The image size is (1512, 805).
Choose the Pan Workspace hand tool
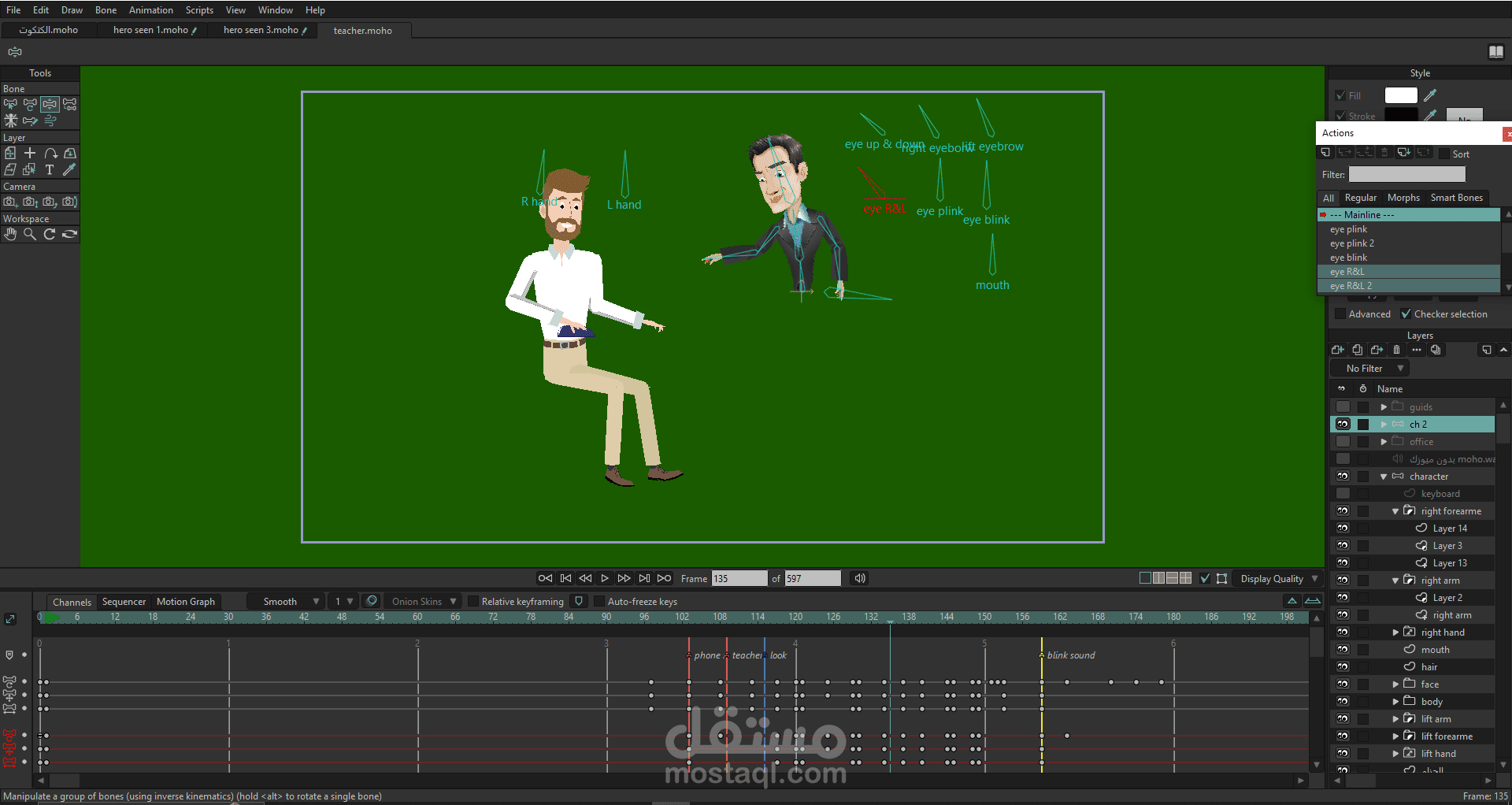10,234
